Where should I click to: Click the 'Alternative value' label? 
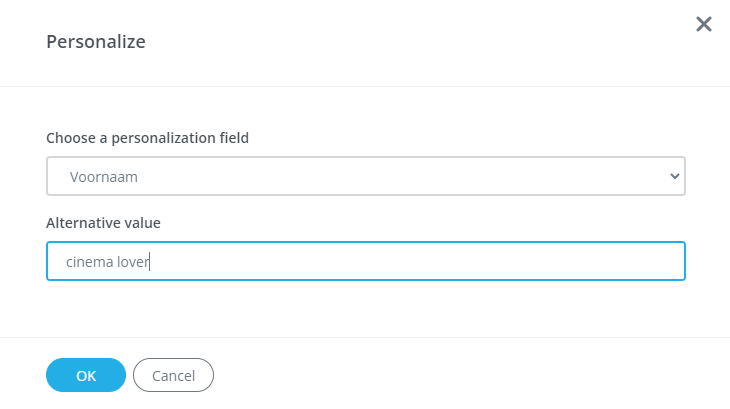click(x=103, y=223)
